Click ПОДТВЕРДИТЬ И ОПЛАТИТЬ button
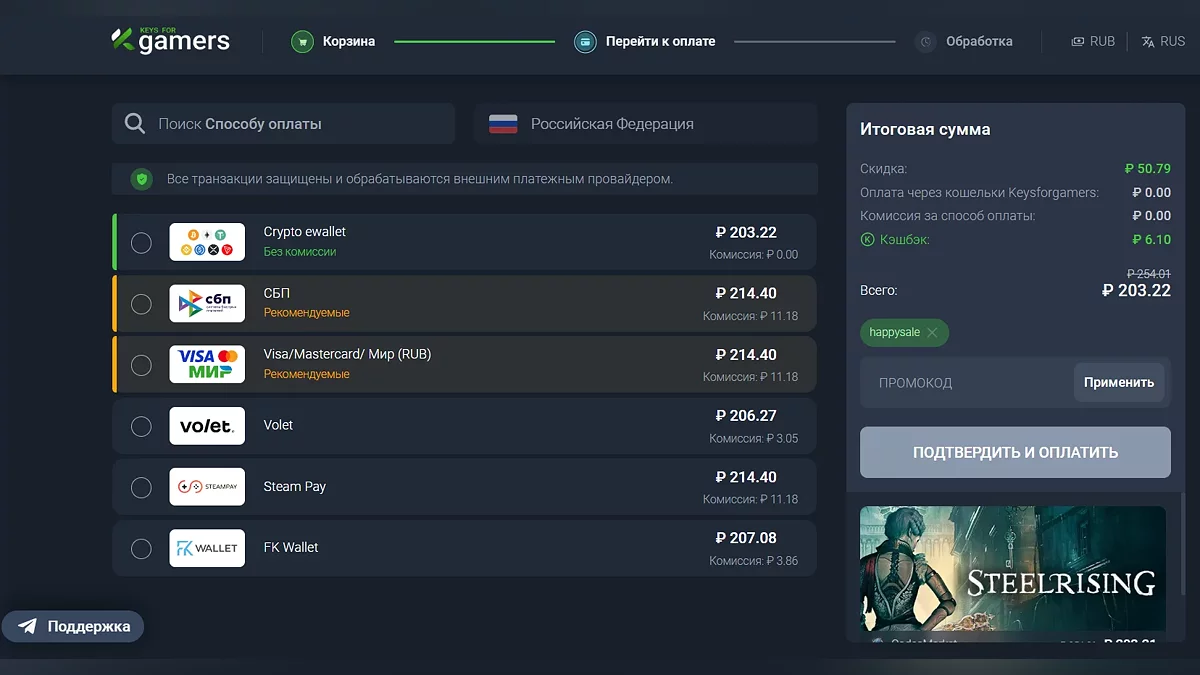 coord(1015,452)
